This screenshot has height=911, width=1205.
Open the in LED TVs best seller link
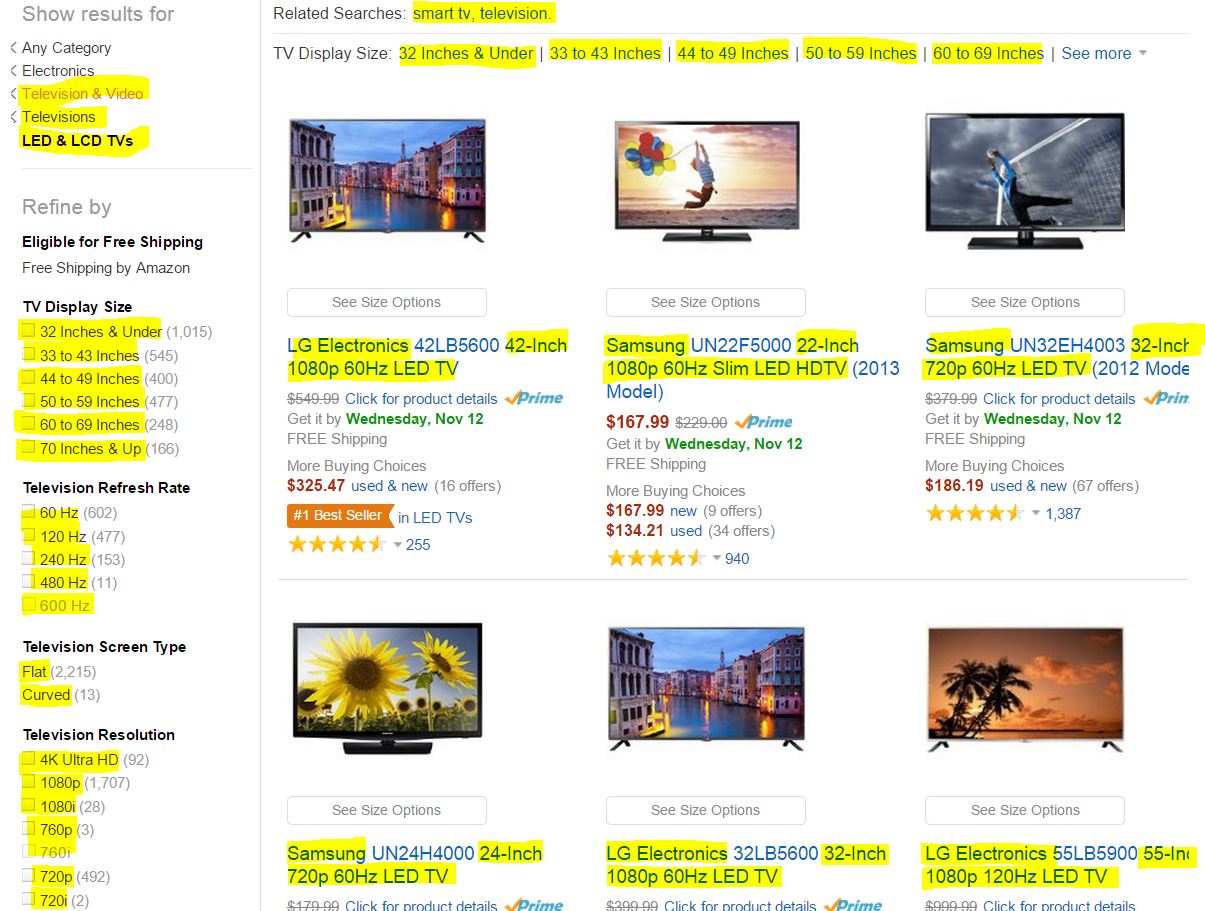[435, 517]
